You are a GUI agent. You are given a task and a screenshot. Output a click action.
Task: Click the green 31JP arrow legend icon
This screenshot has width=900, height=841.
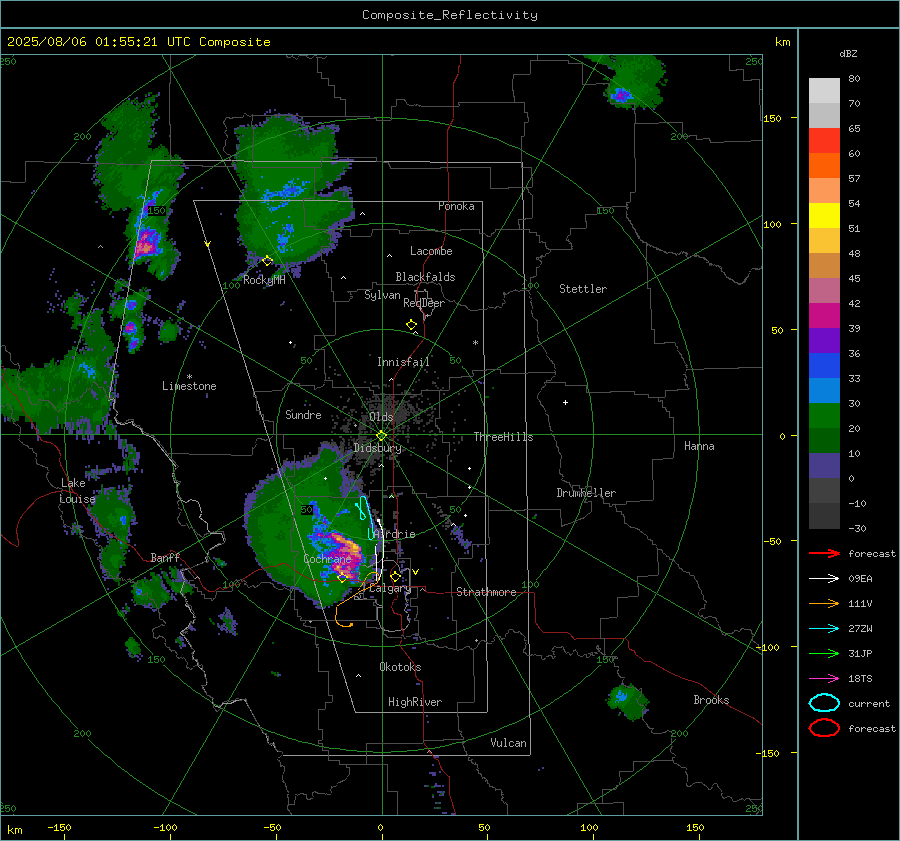pyautogui.click(x=824, y=653)
